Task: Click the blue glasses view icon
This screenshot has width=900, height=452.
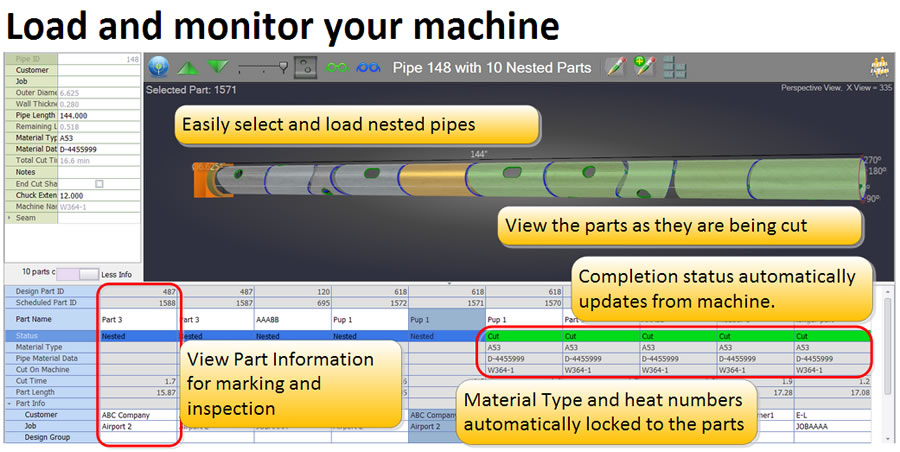Action: (x=368, y=67)
